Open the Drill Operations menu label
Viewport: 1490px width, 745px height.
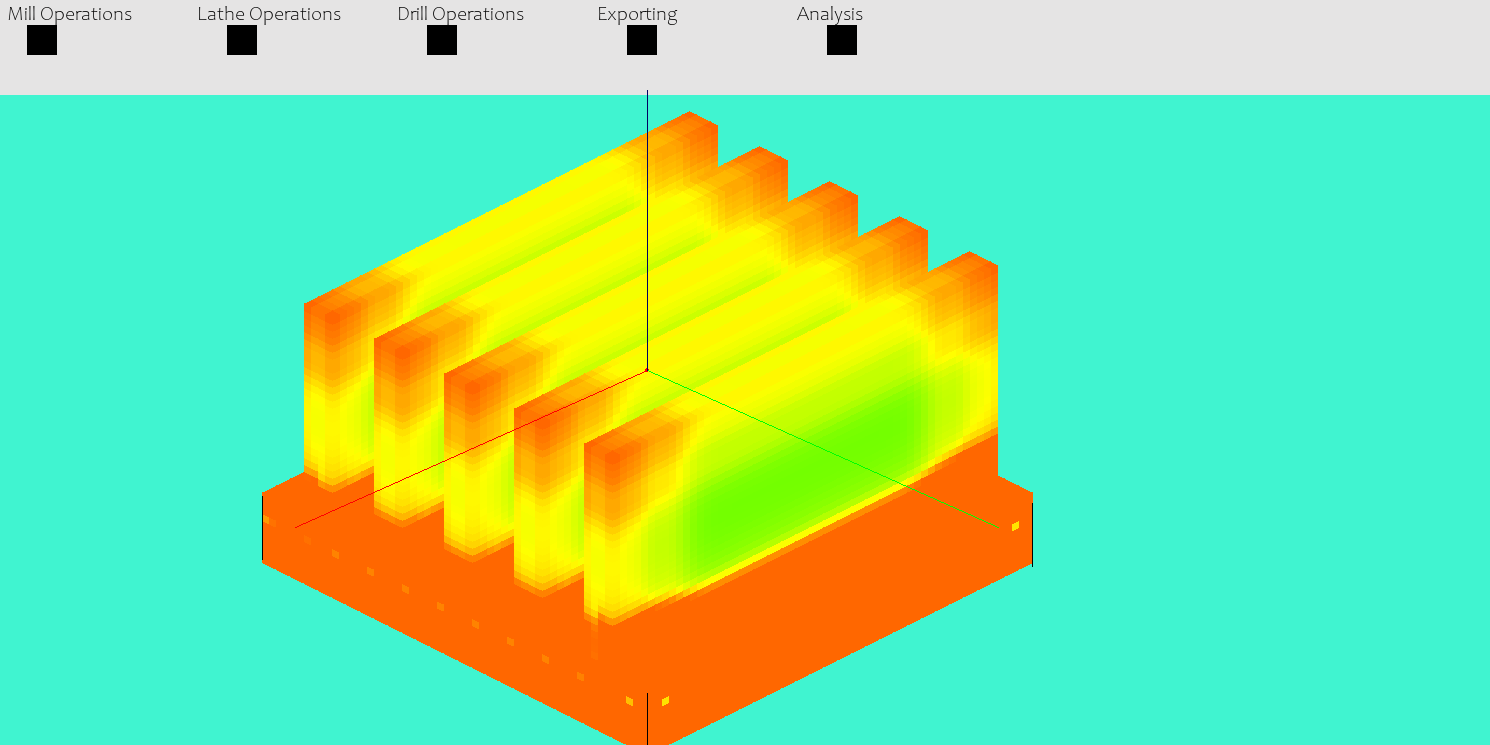[x=461, y=14]
